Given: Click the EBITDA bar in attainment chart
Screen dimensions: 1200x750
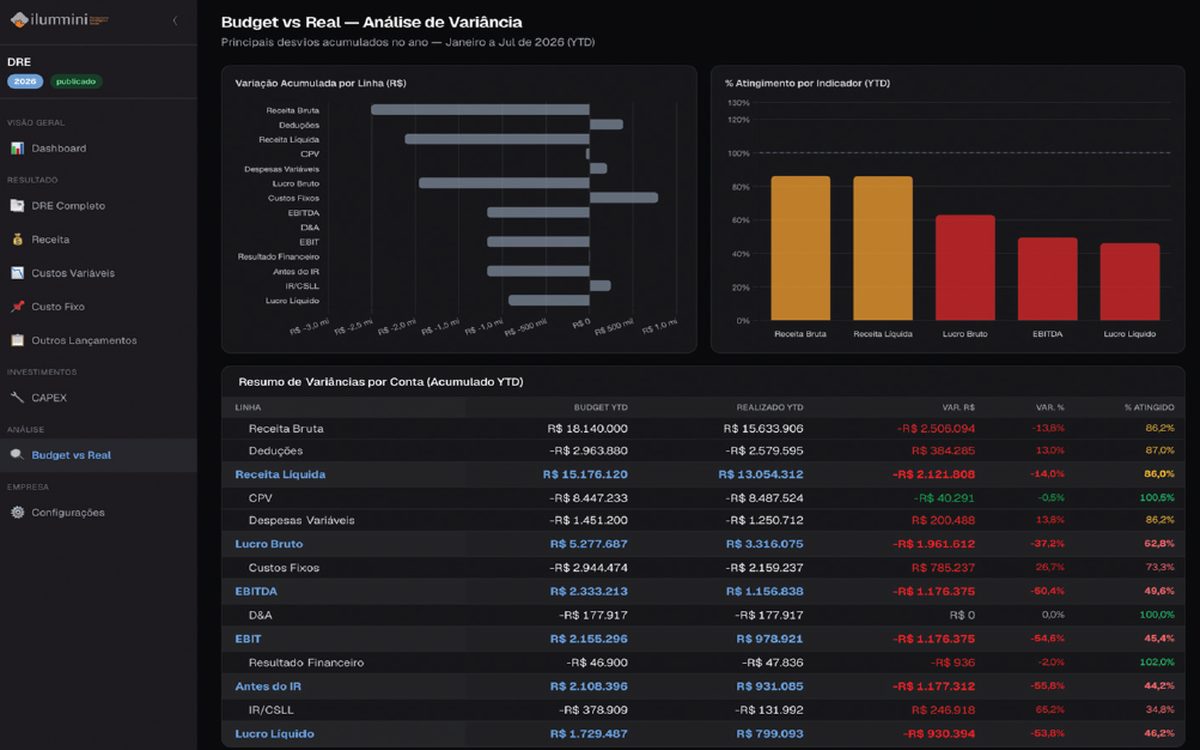Looking at the screenshot, I should click(1047, 279).
